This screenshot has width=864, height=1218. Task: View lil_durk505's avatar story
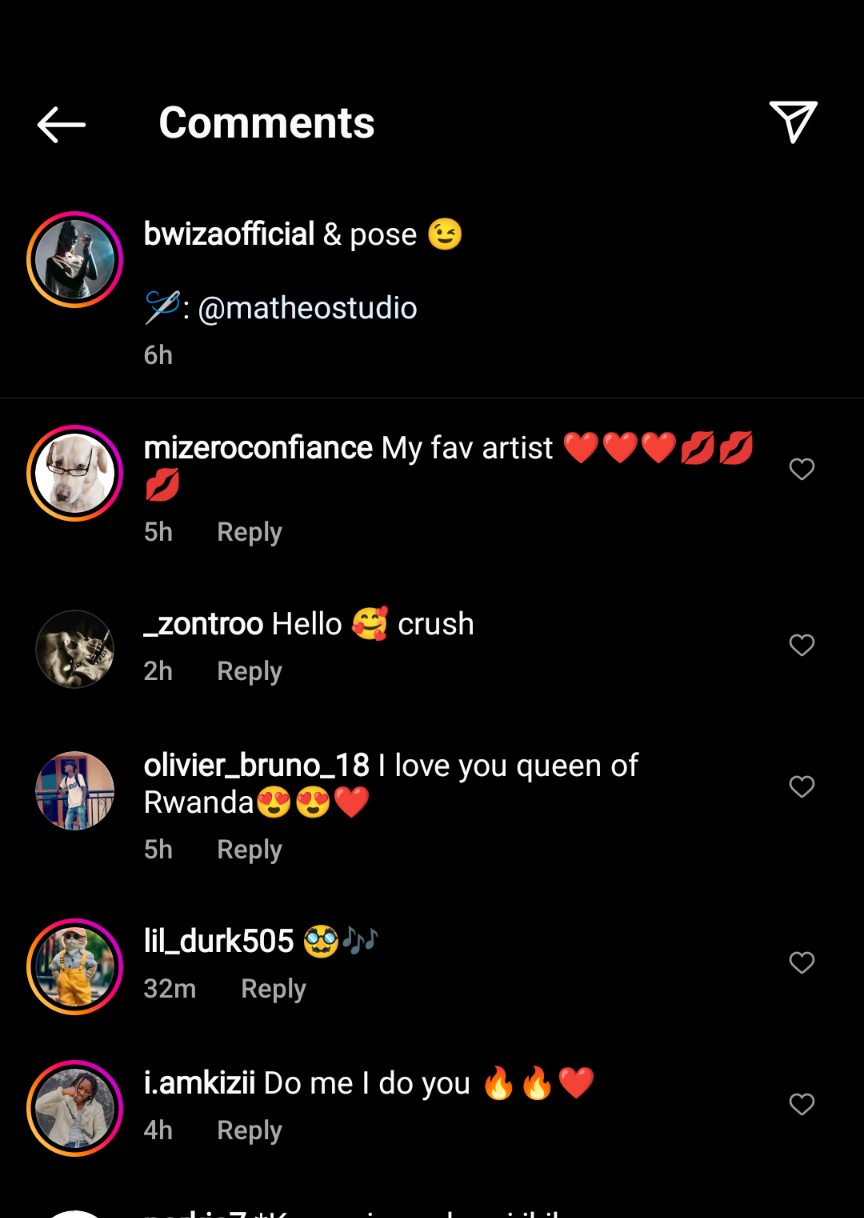75,967
